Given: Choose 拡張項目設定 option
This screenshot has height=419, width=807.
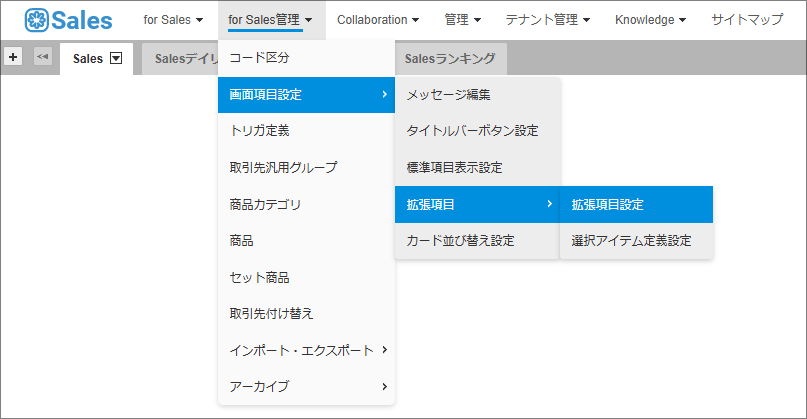Looking at the screenshot, I should 636,204.
